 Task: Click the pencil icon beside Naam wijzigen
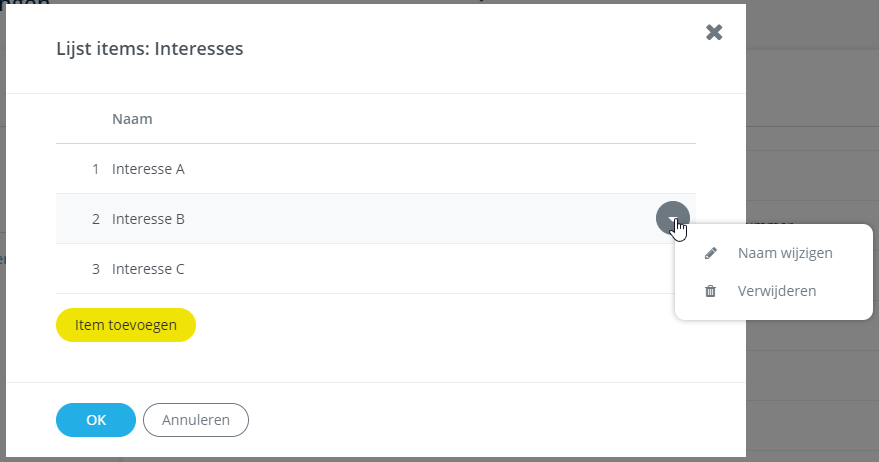point(710,253)
